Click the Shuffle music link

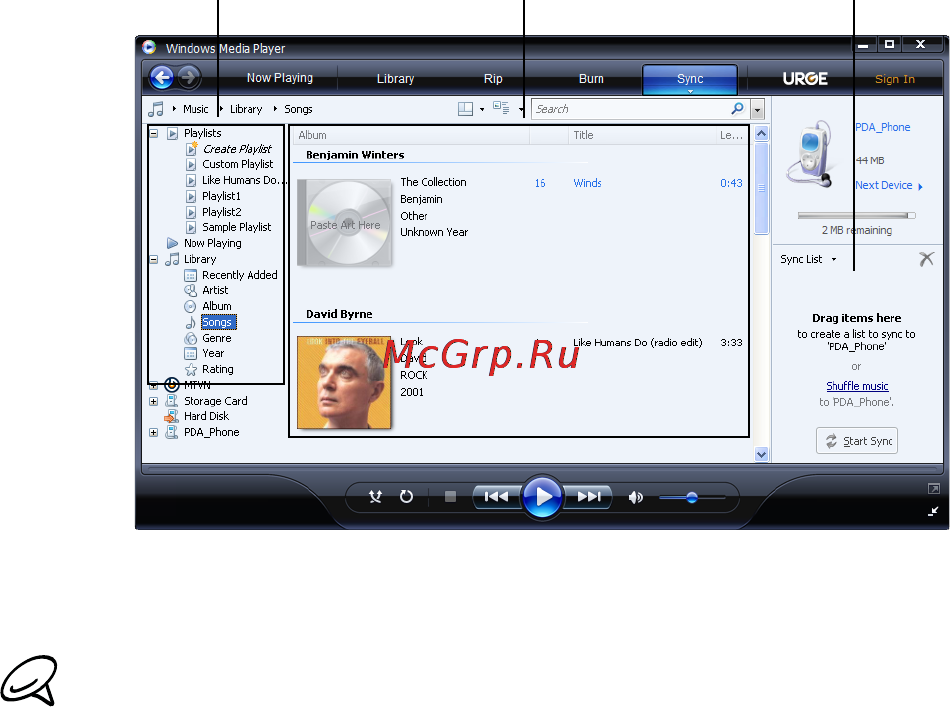(857, 386)
